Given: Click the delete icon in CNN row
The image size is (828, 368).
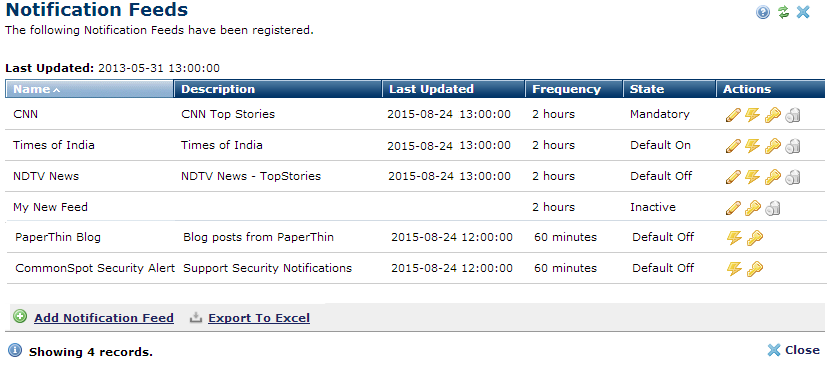Looking at the screenshot, I should (x=793, y=115).
